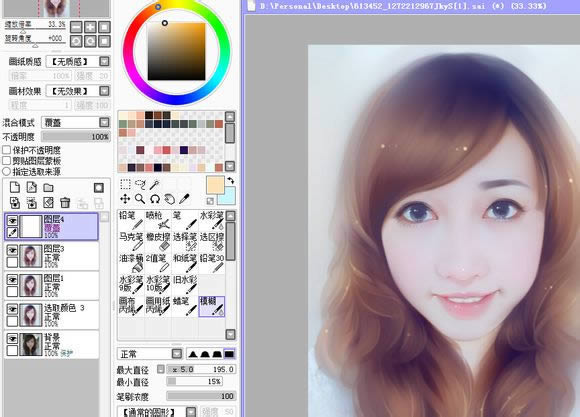The image size is (580, 417).
Task: Select 指定选取来源 radio button
Action: 6,171
